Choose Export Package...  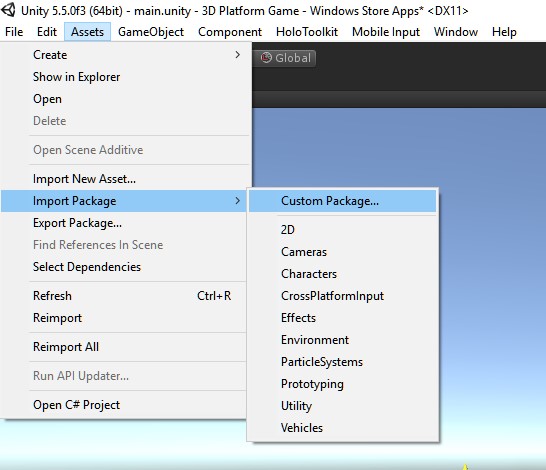coord(124,223)
